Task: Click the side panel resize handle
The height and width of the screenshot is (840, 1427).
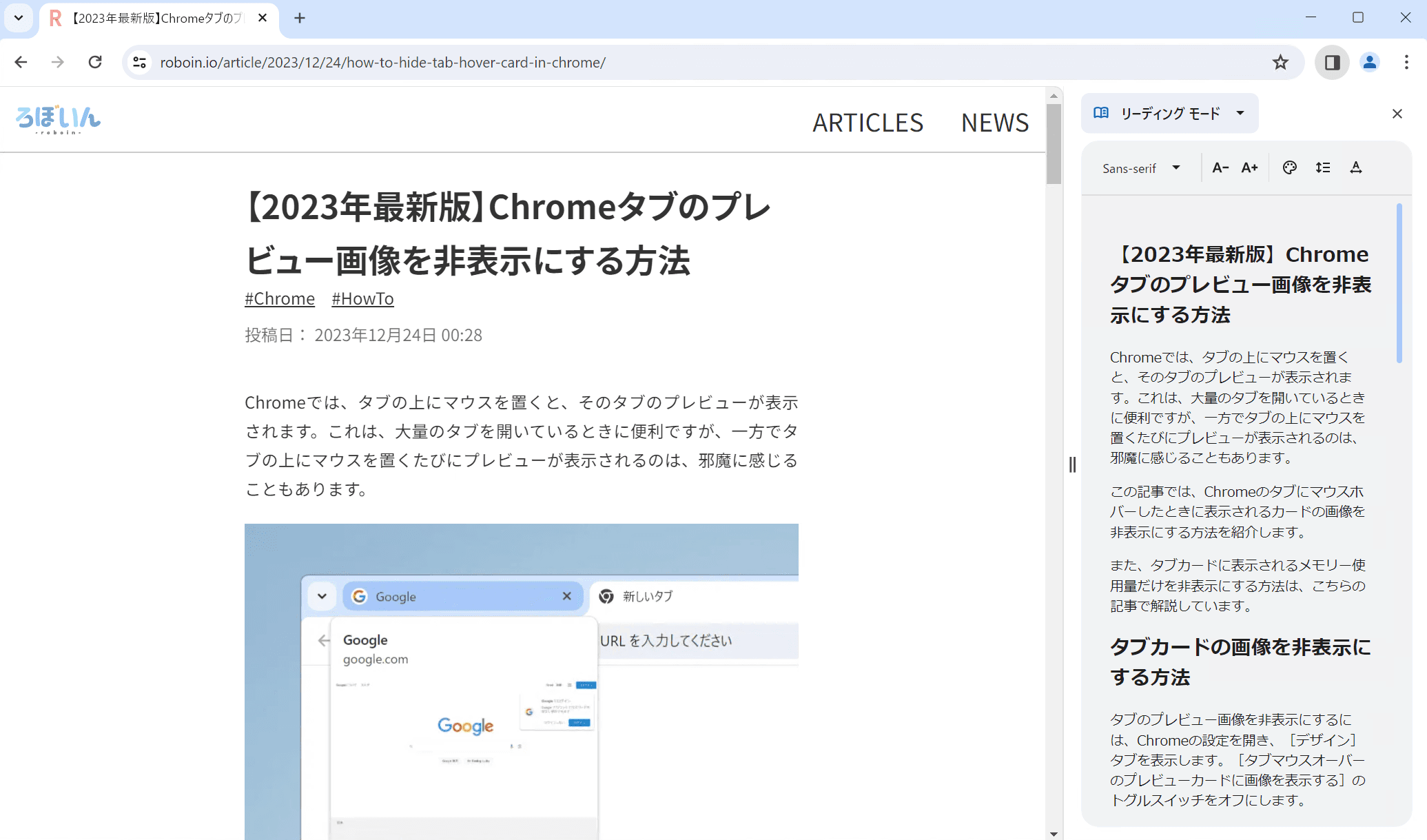Action: click(x=1072, y=465)
